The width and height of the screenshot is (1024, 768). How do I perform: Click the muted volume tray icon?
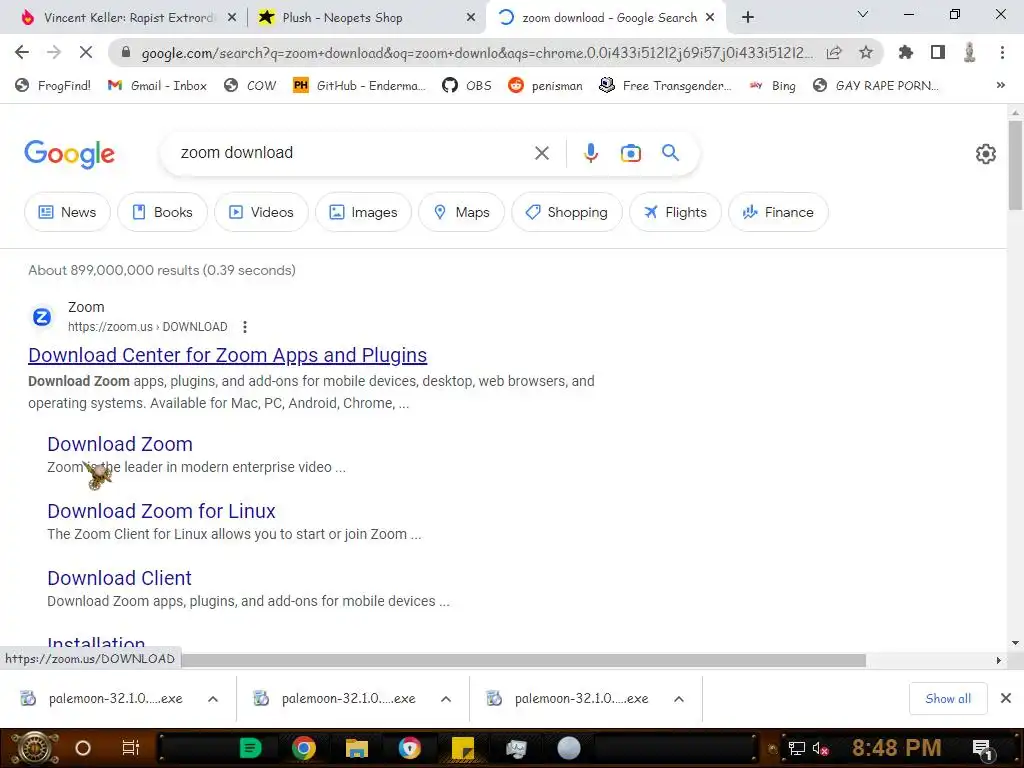(820, 748)
